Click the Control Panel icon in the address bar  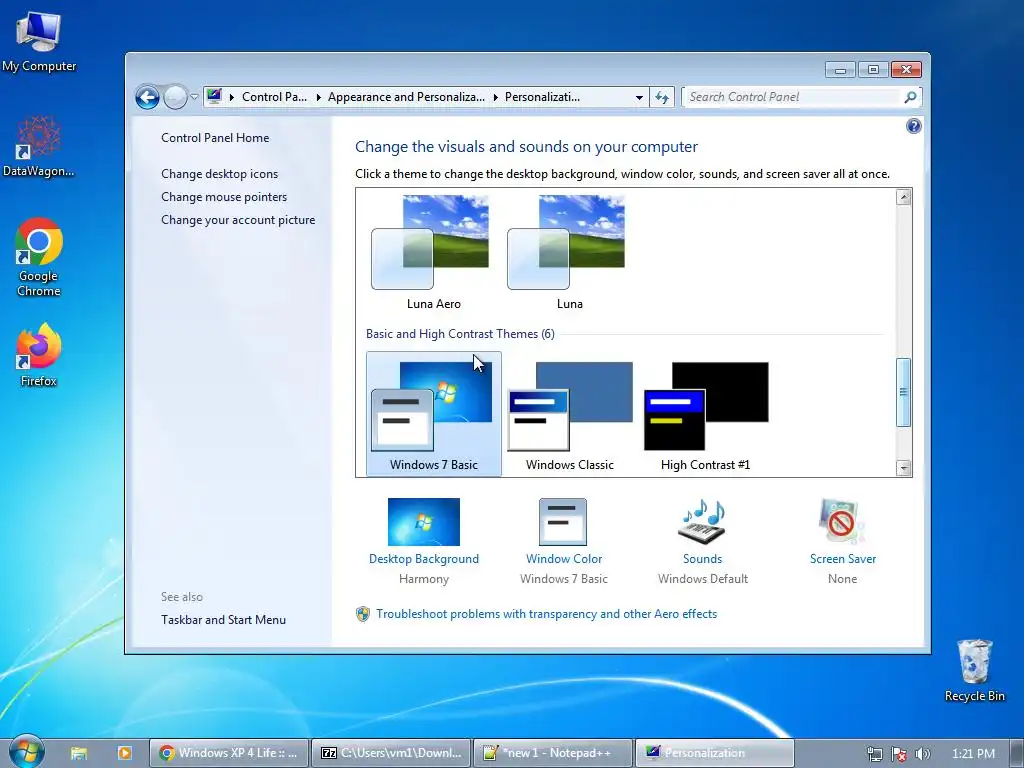(214, 97)
